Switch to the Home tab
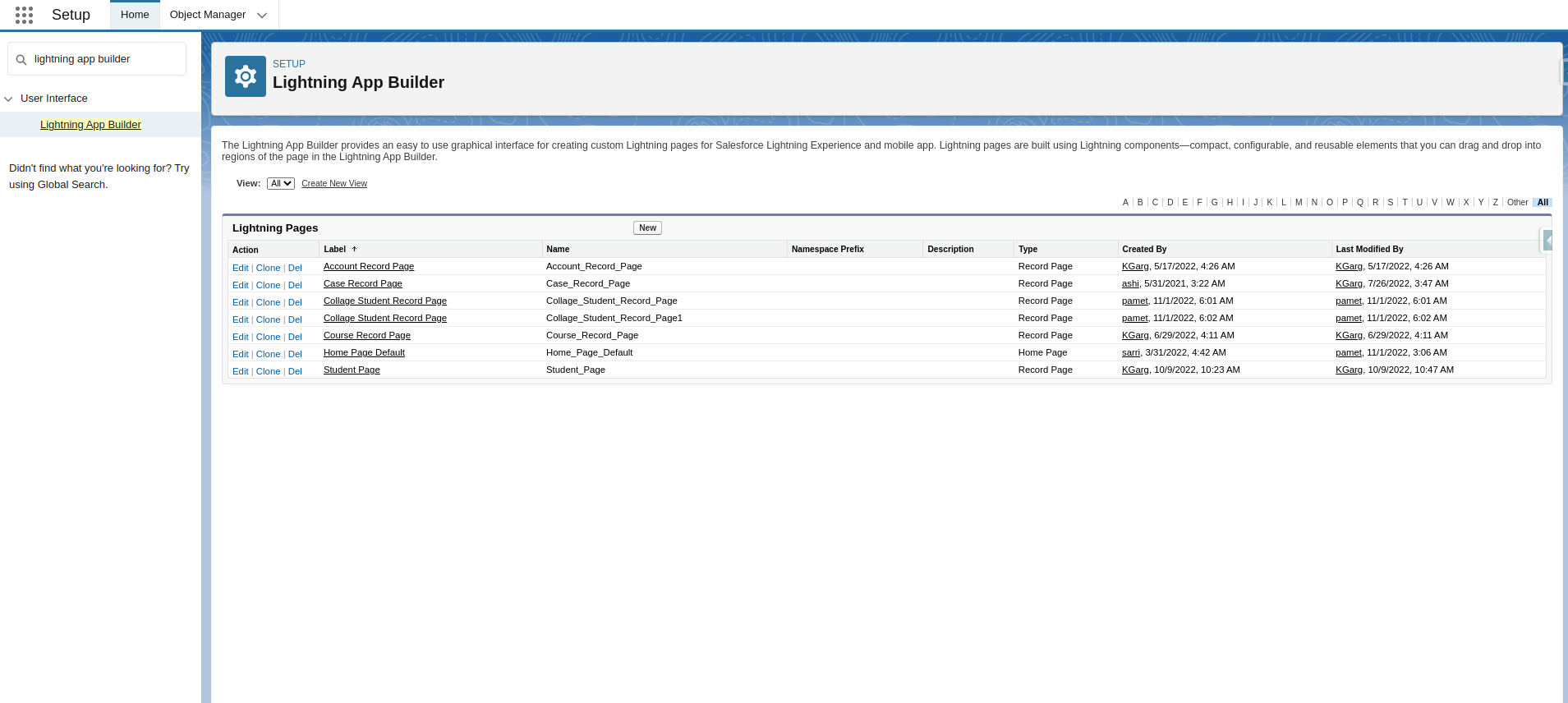 (135, 15)
